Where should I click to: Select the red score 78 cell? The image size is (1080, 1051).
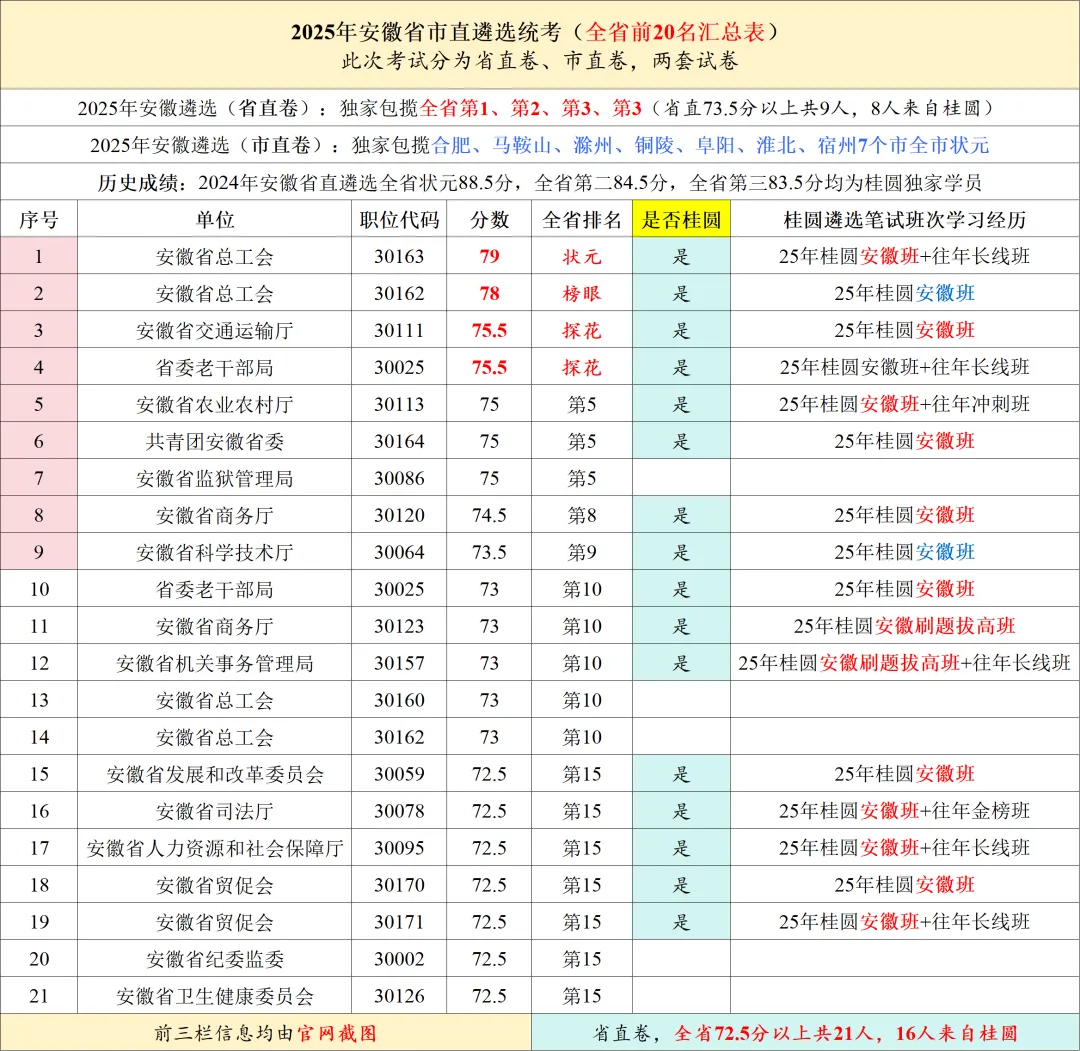(489, 293)
